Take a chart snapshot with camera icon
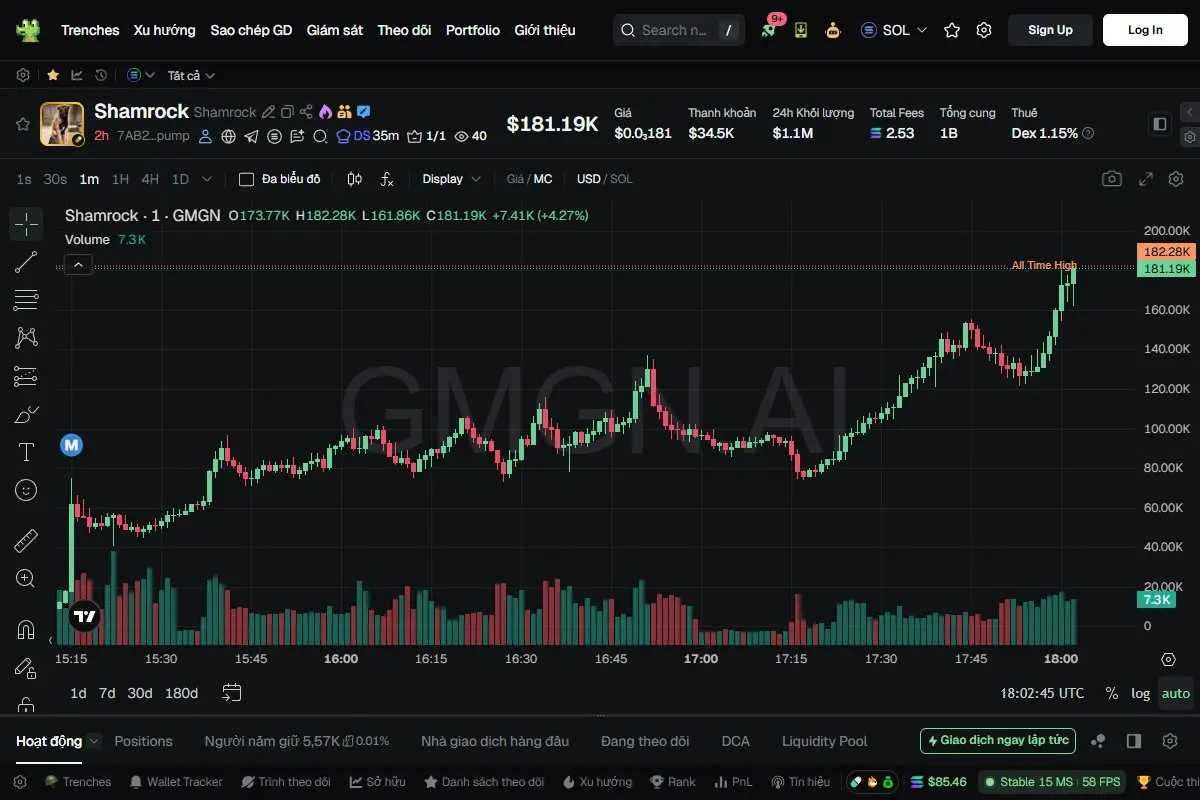The image size is (1200, 800). [x=1111, y=179]
